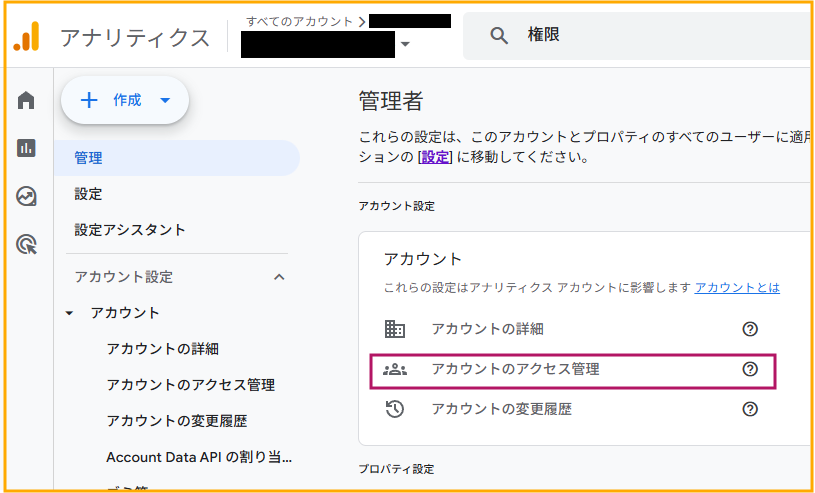
Task: Collapse the アカウント tree node
Action: coord(70,313)
